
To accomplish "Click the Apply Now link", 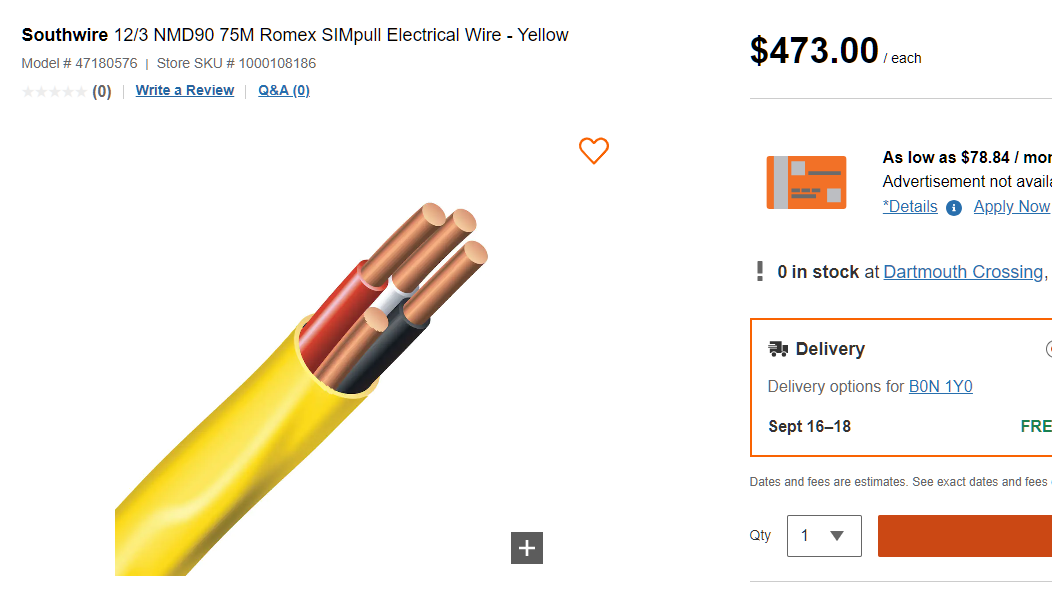I will 1011,207.
